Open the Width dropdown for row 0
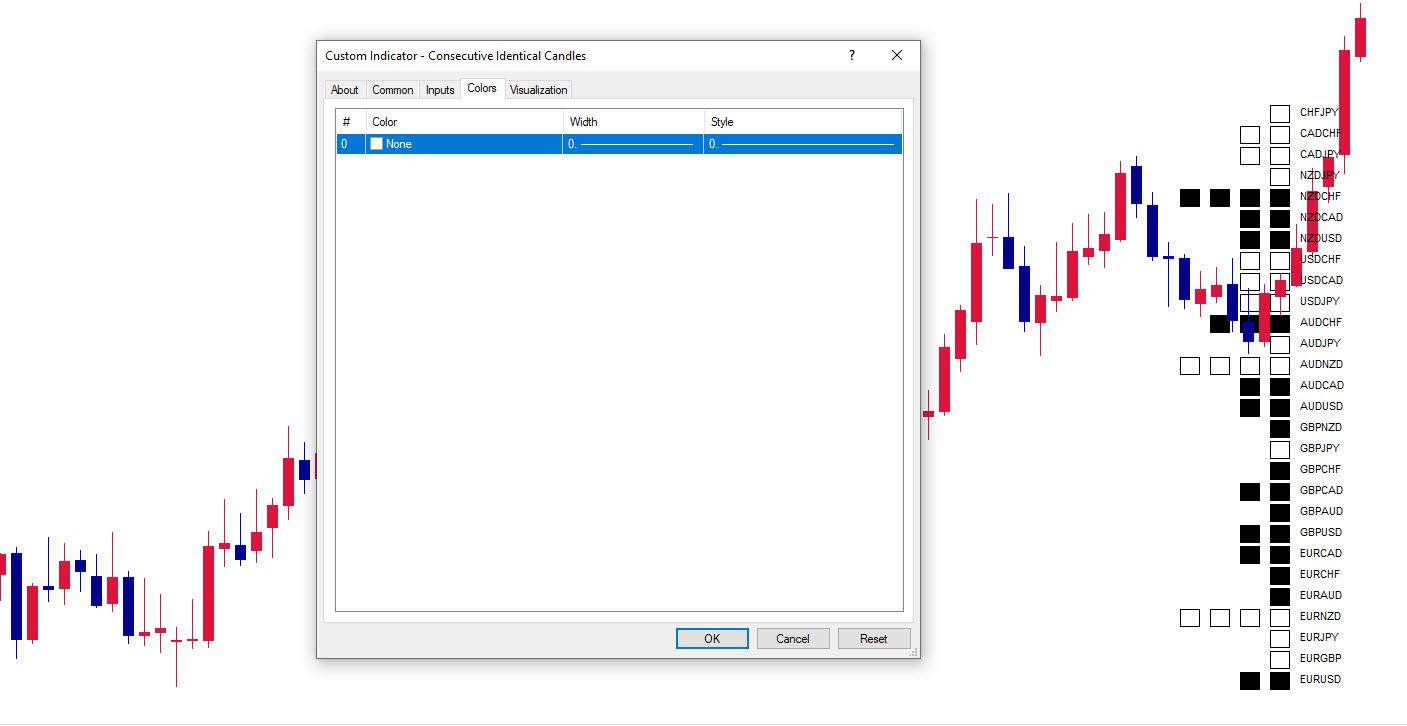This screenshot has height=726, width=1407. click(x=633, y=144)
